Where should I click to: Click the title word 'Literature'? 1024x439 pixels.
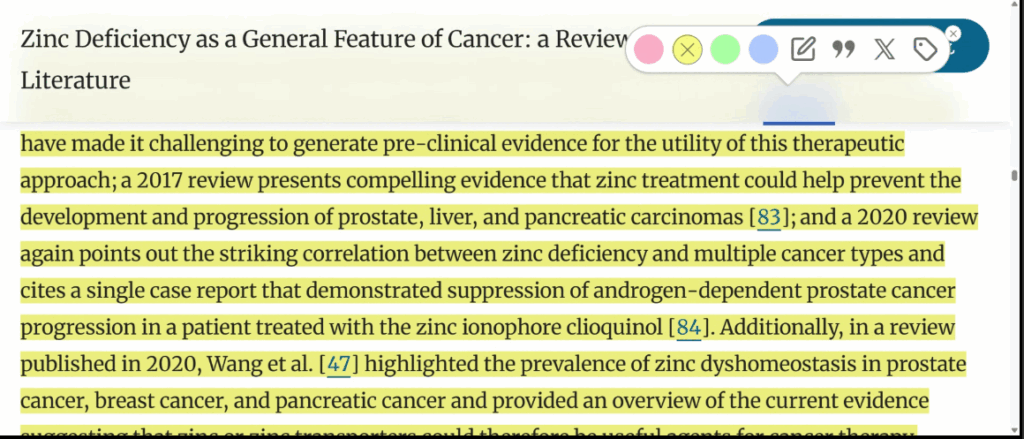(x=76, y=80)
